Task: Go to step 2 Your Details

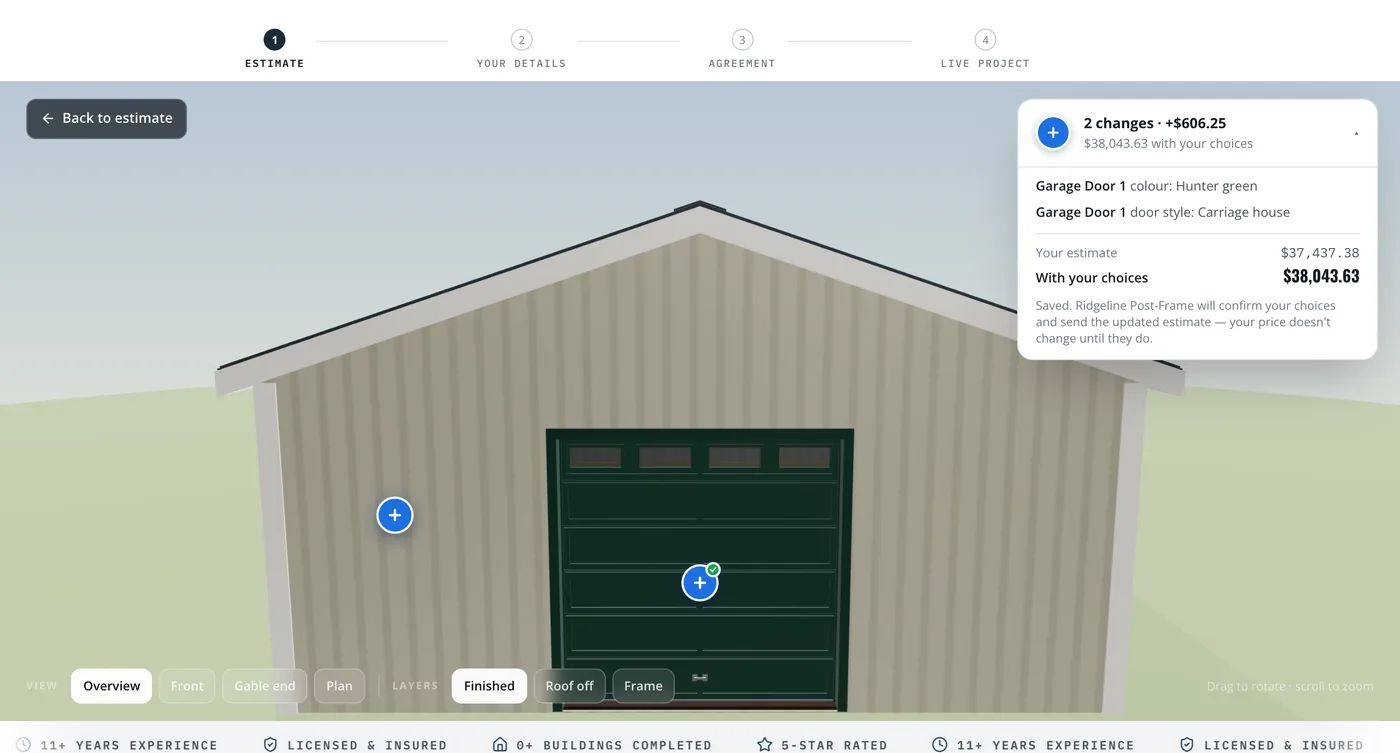Action: tap(521, 48)
